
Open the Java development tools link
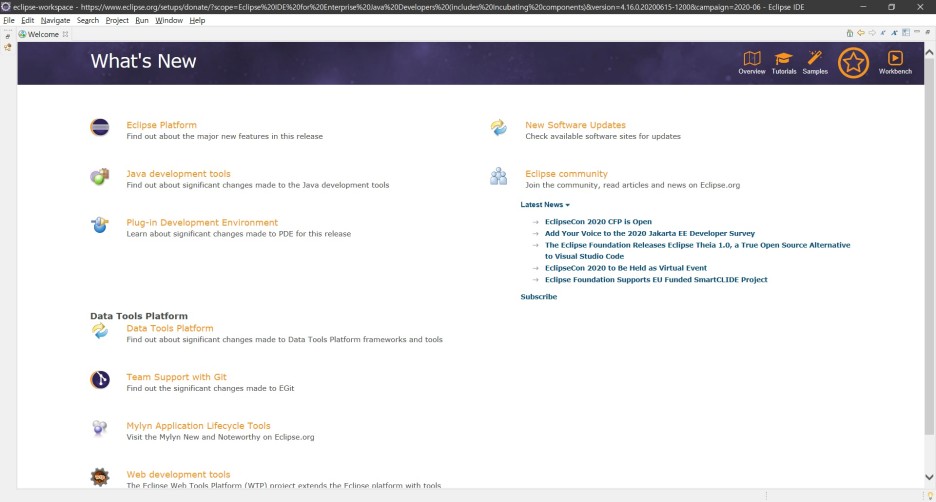178,174
